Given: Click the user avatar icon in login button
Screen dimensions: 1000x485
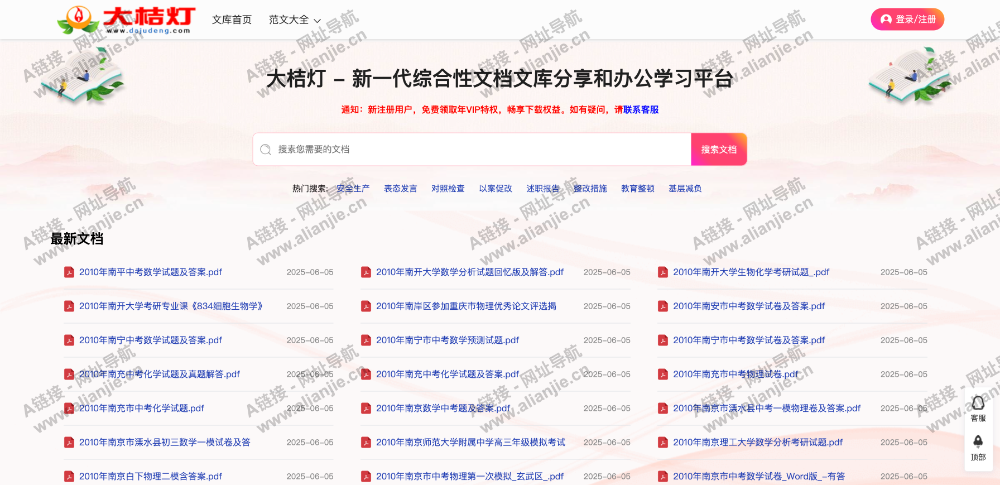Looking at the screenshot, I should coord(886,19).
